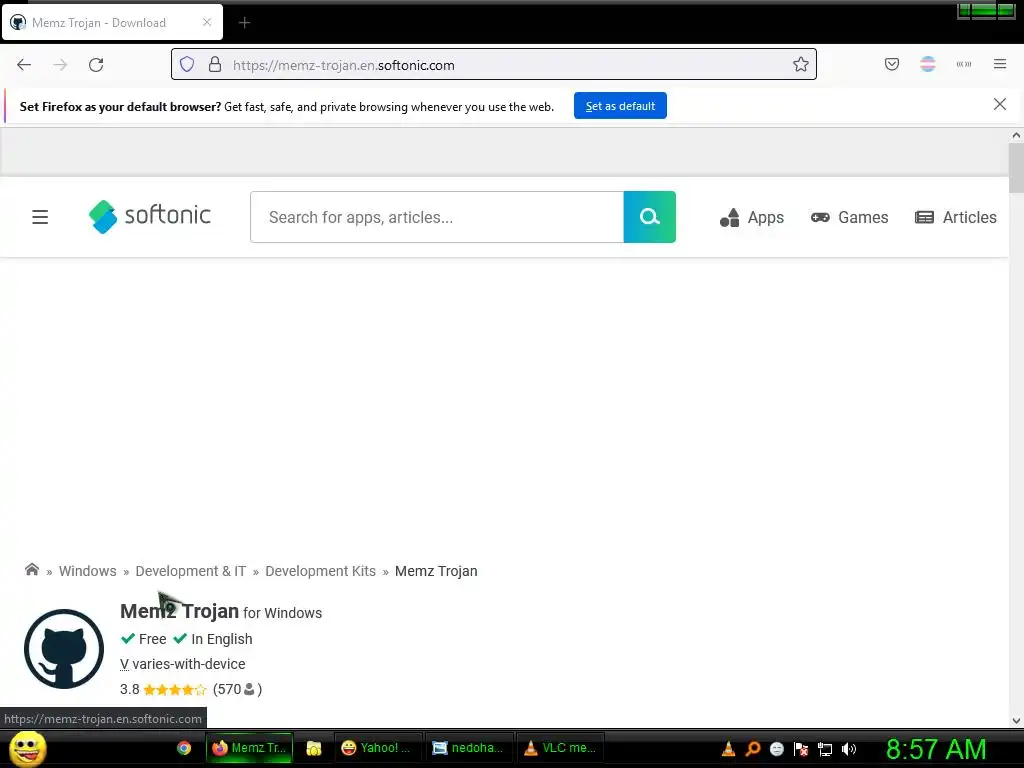Open the smiley face start button
The height and width of the screenshot is (768, 1024).
coord(27,748)
